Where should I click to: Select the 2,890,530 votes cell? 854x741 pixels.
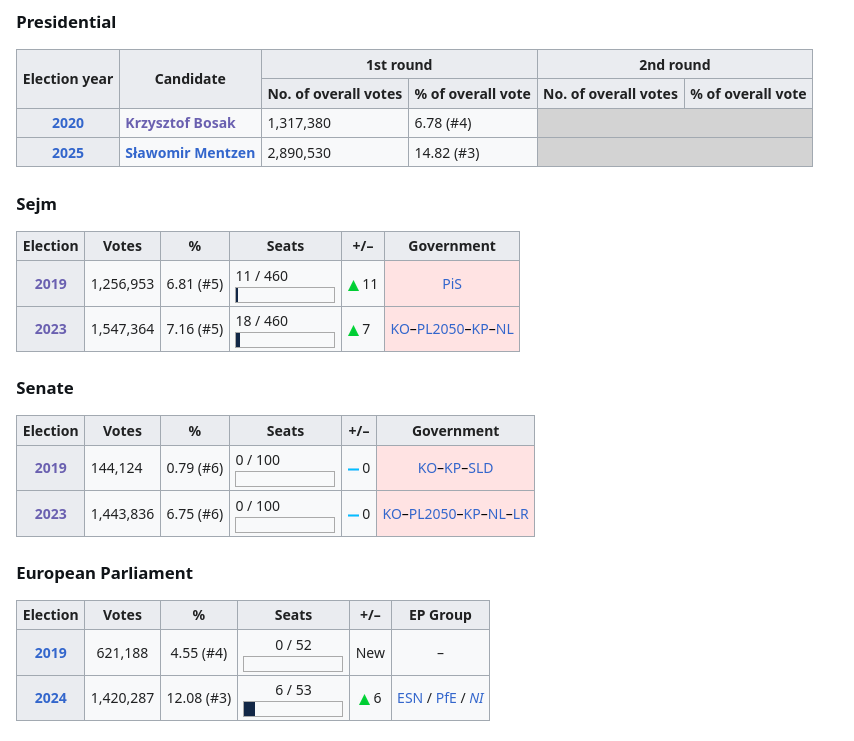coord(335,152)
